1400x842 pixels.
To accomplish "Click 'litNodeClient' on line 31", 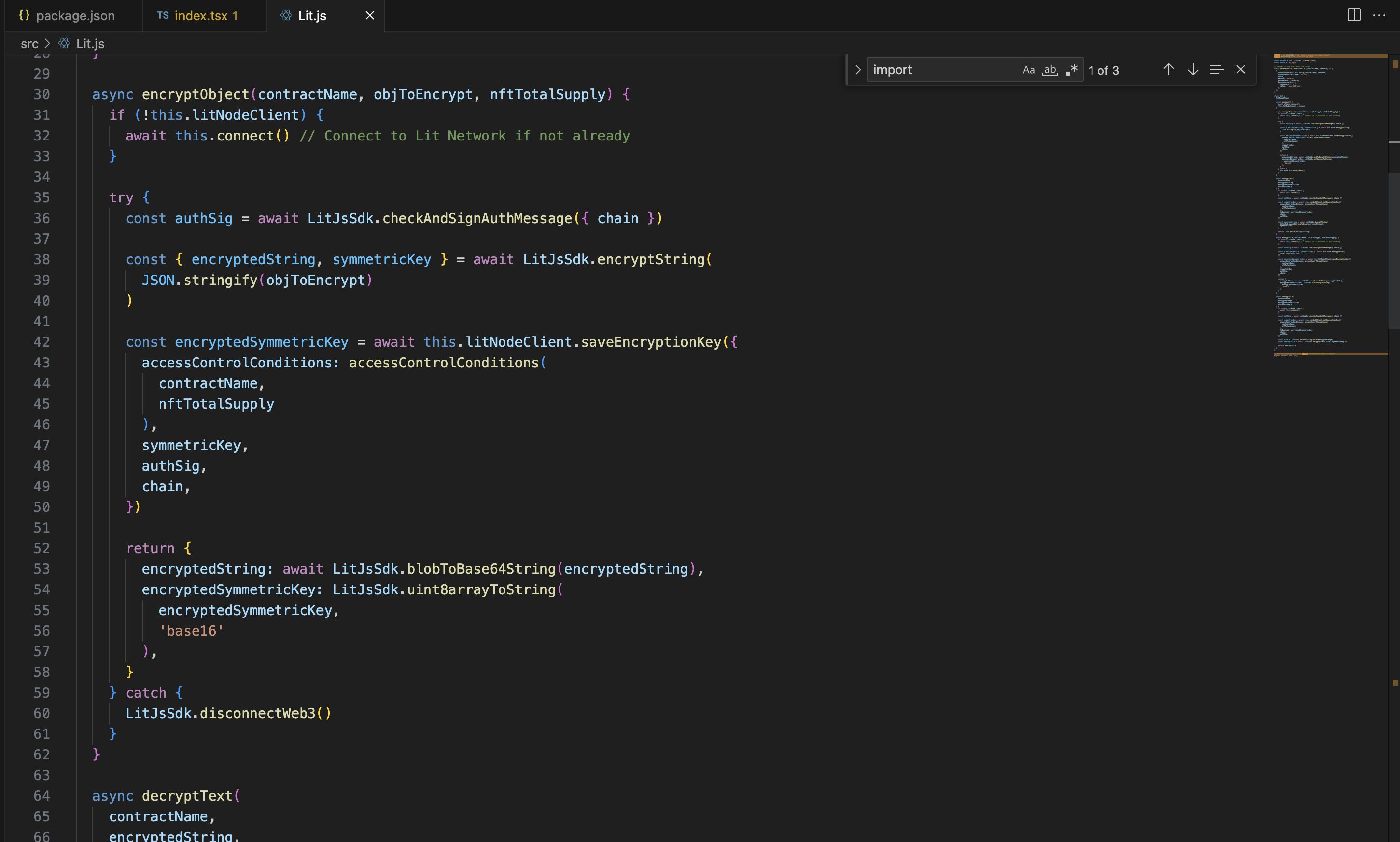I will coord(246,114).
